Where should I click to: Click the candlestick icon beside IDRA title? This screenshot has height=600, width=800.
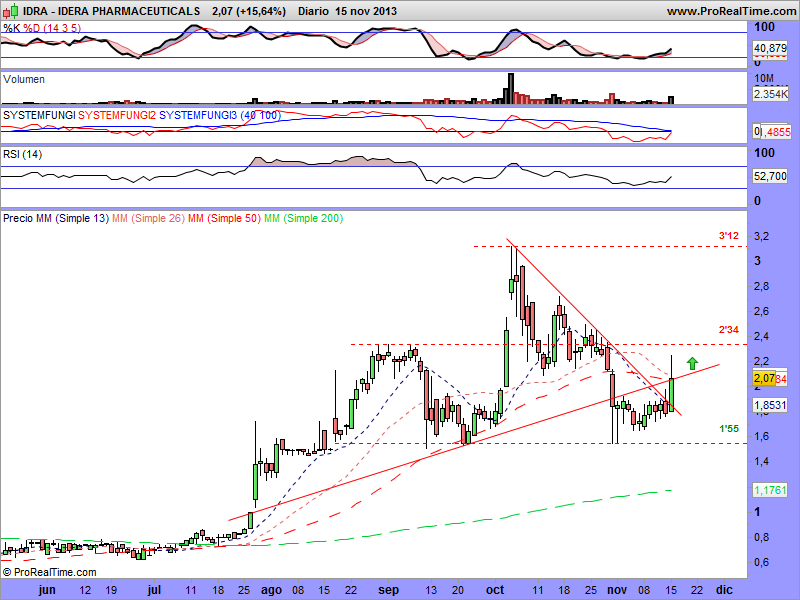(10, 10)
